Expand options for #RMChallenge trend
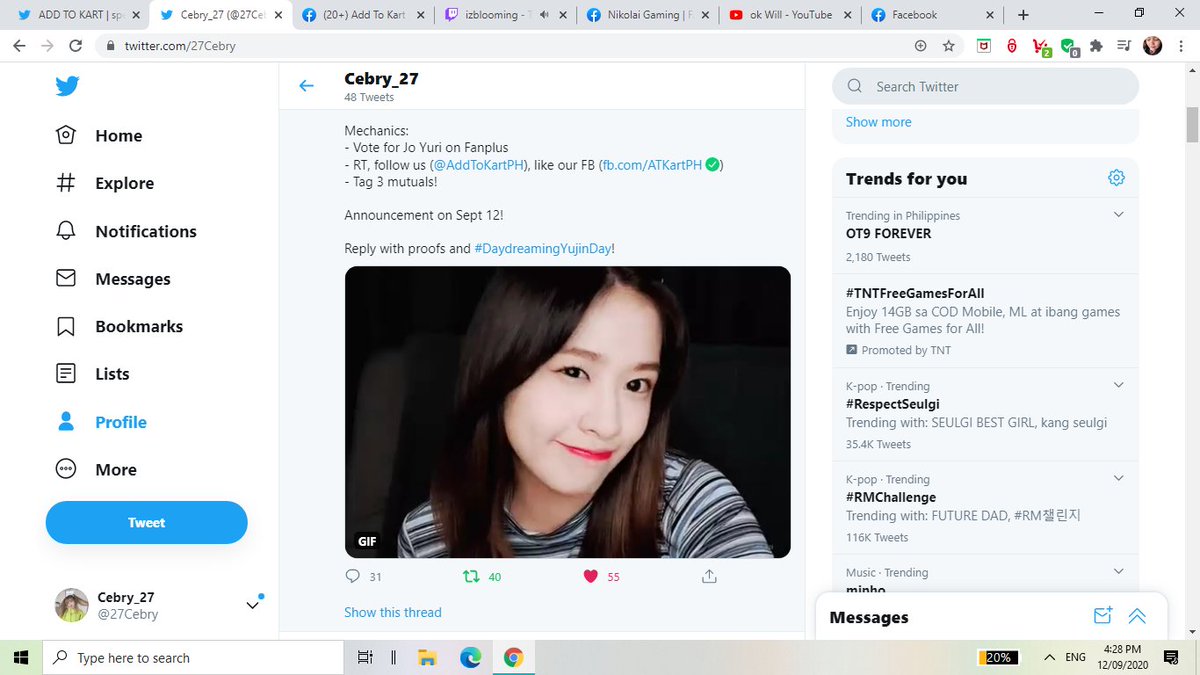The height and width of the screenshot is (675, 1200). pyautogui.click(x=1118, y=478)
